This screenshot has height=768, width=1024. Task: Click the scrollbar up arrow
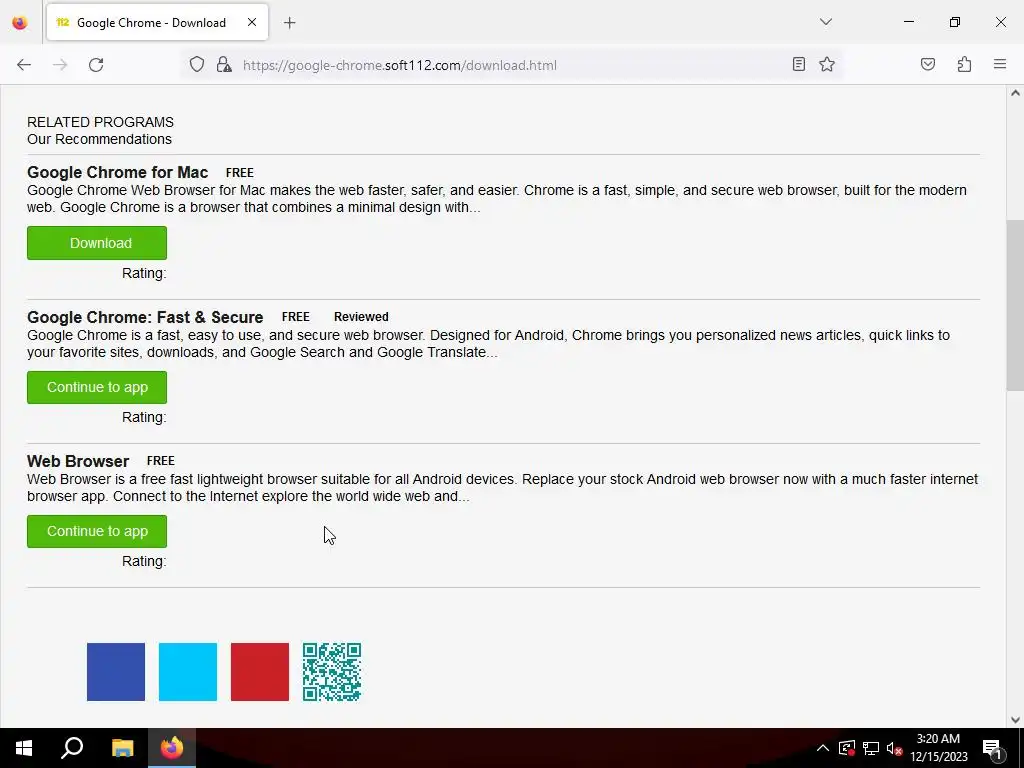coord(1015,93)
